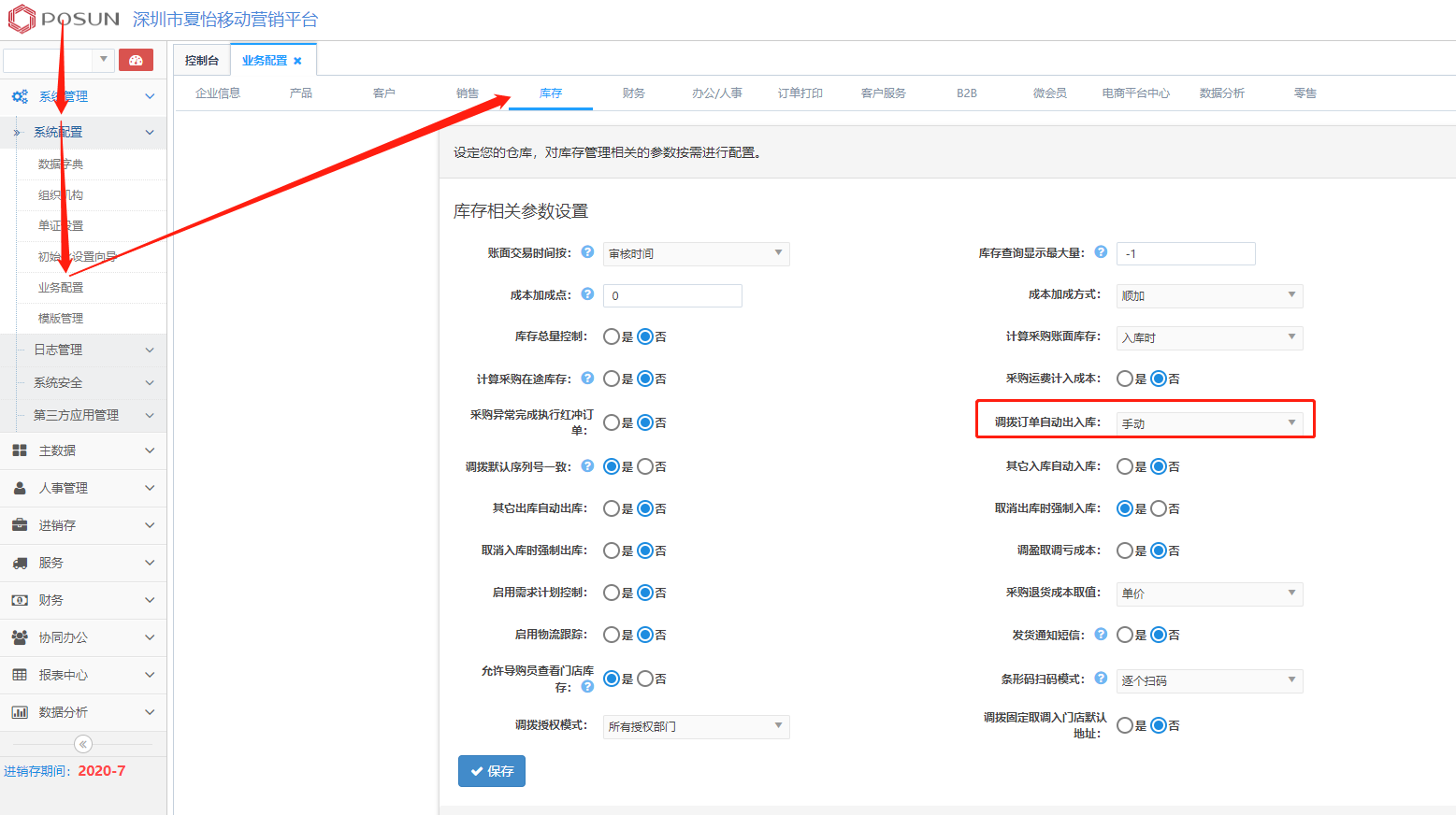Select 是 for 启用物流跟踪
Viewport: 1456px width, 815px height.
(x=612, y=635)
